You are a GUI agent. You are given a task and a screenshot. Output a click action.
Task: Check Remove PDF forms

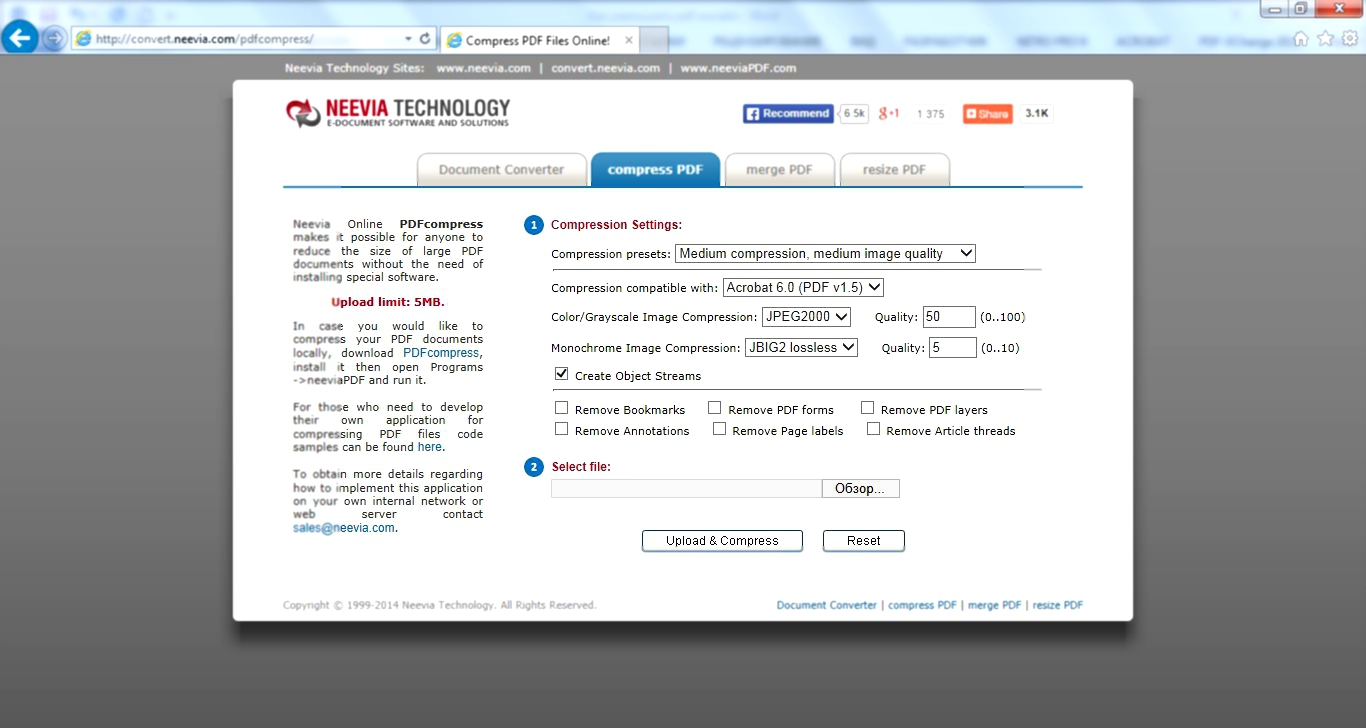pos(715,408)
